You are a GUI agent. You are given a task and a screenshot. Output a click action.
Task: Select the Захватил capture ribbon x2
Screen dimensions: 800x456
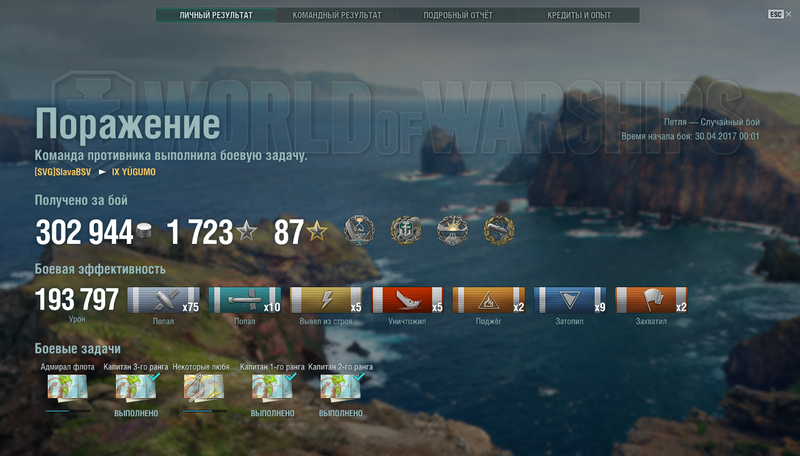651,299
